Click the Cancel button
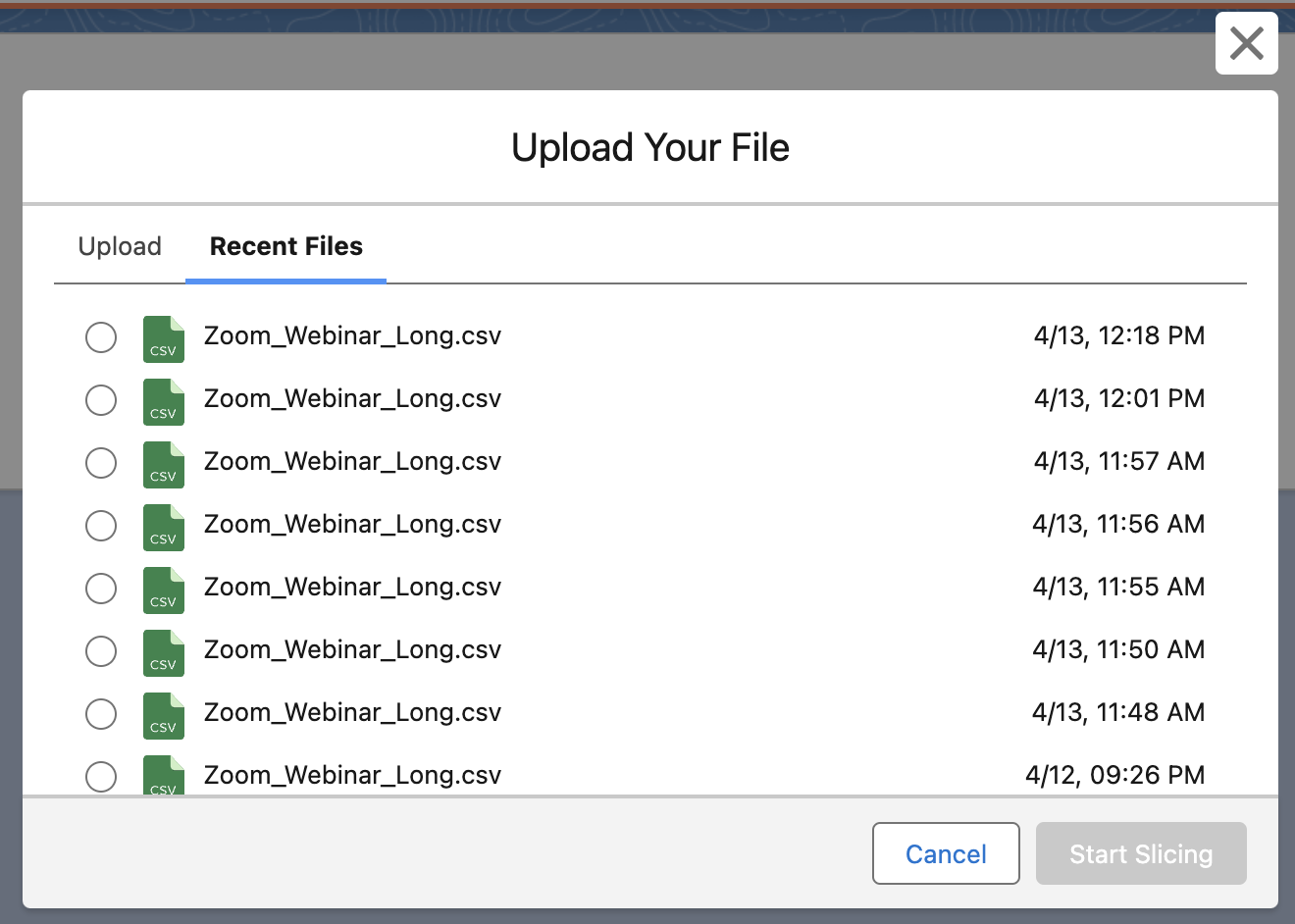 pyautogui.click(x=945, y=853)
